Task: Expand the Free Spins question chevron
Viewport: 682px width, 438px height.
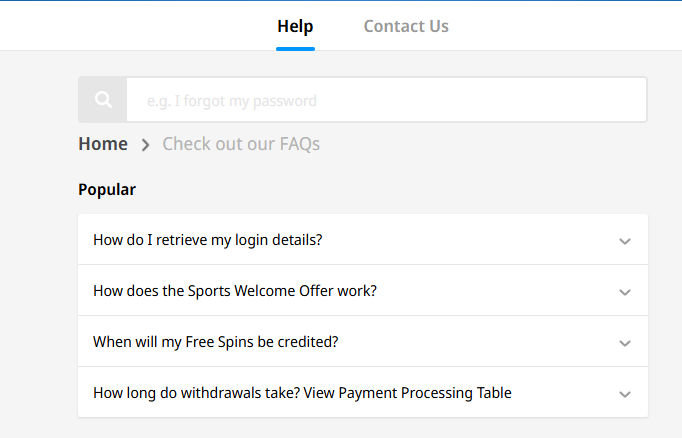Action: [625, 343]
